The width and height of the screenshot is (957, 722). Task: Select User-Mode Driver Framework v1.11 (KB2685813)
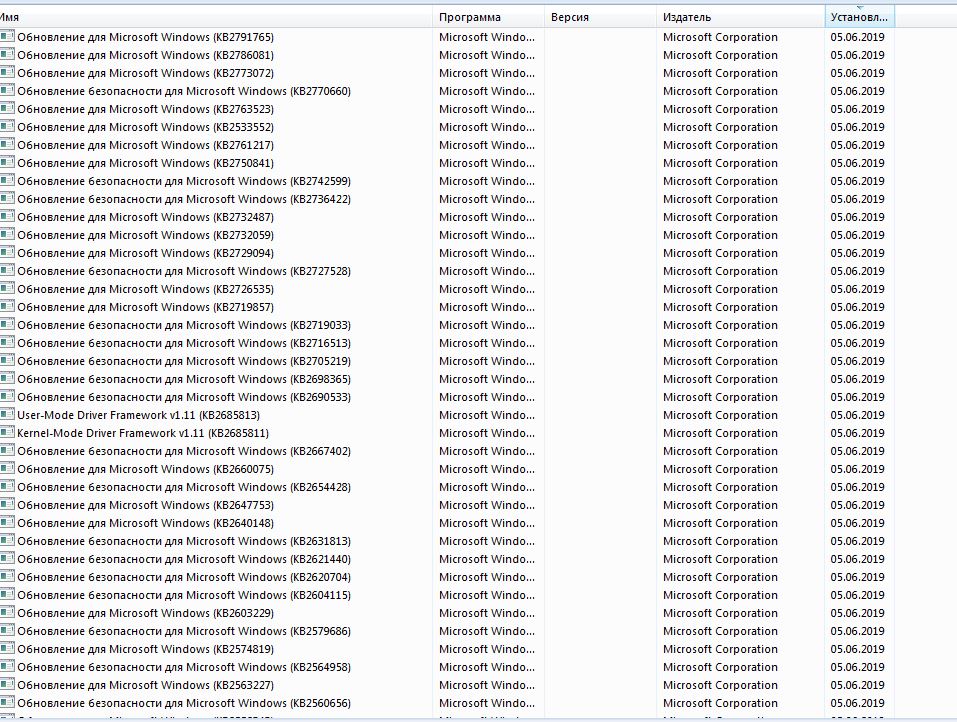[139, 415]
